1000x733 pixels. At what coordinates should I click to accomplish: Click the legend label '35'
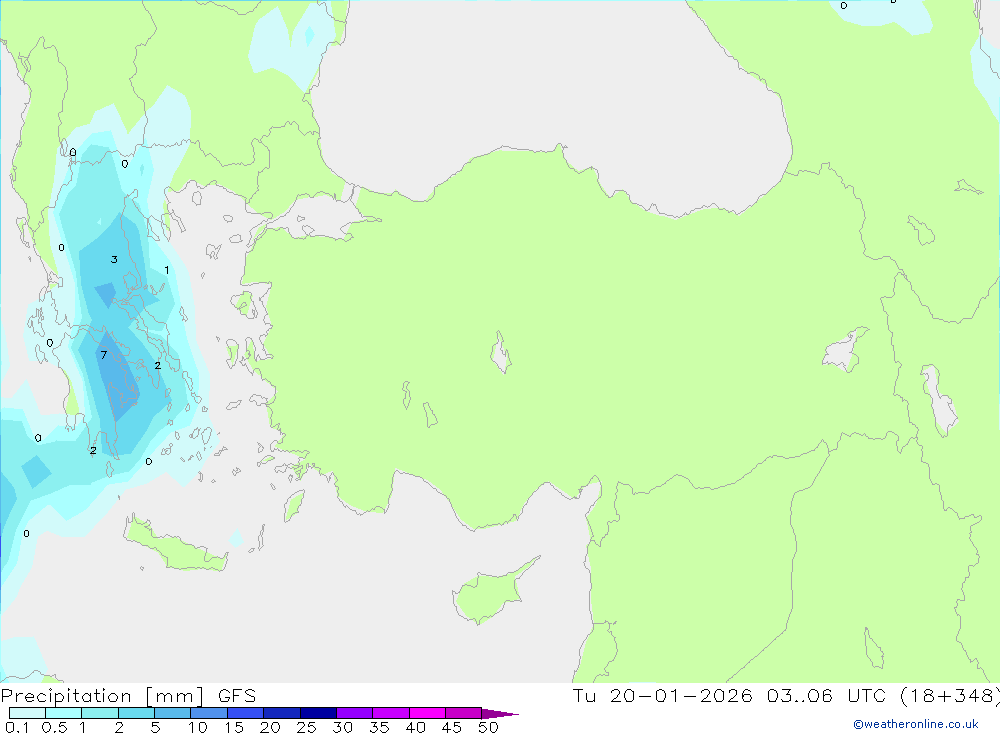[379, 727]
